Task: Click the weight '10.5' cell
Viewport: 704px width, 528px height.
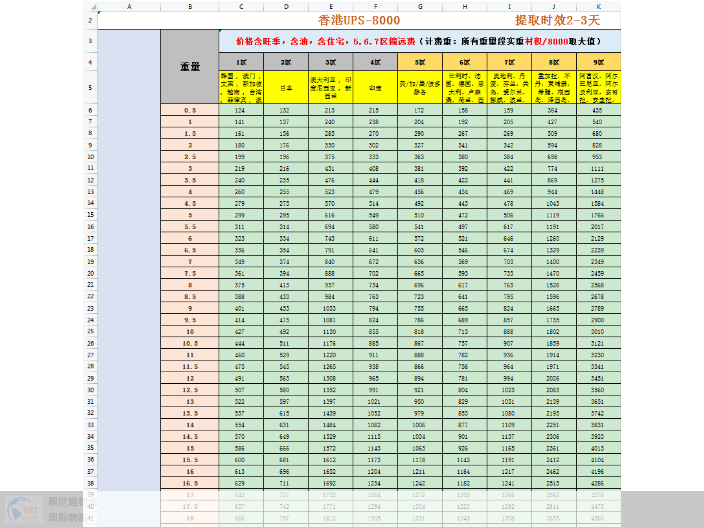Action: click(x=190, y=343)
